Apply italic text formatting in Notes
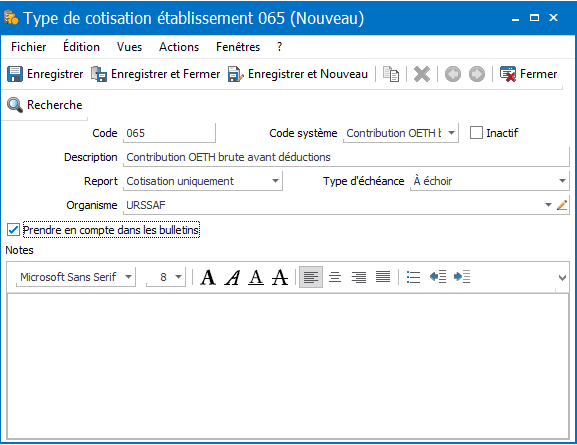Viewport: 577px width, 445px height. [x=233, y=277]
